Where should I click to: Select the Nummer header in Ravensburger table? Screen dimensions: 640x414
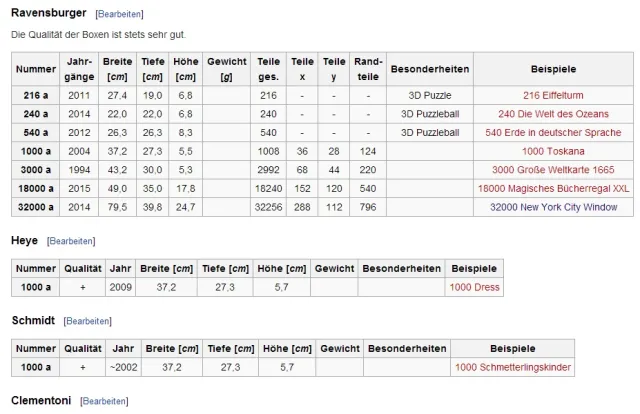36,69
